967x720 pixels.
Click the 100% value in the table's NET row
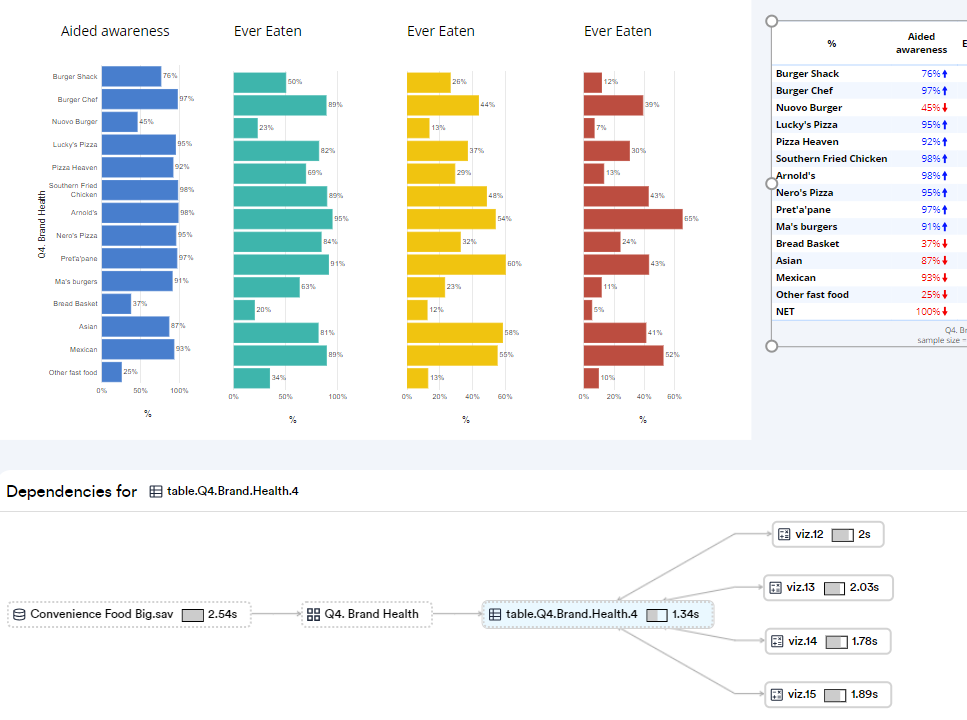[x=928, y=312]
